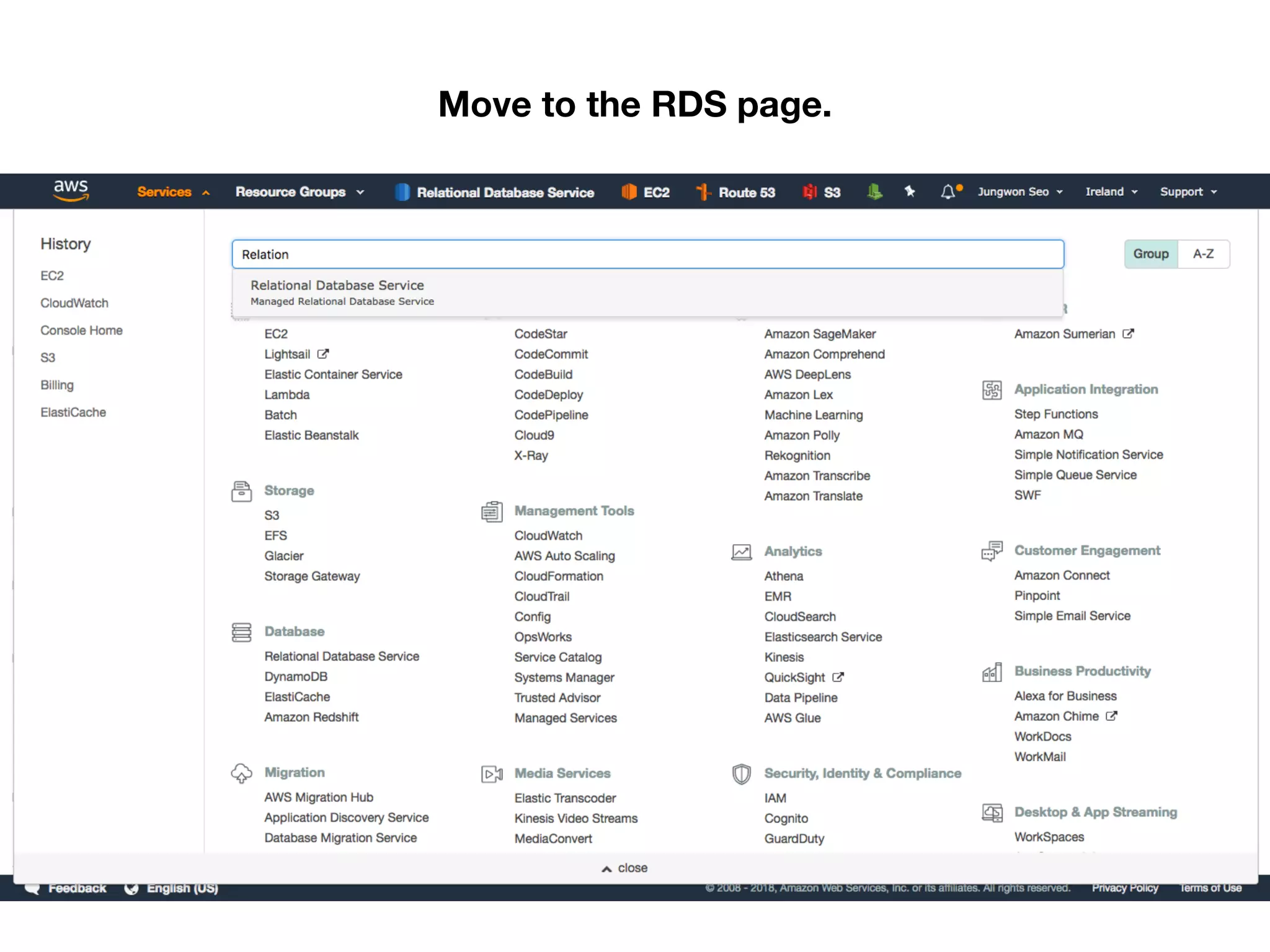
Task: Click the Analytics chart icon
Action: (742, 552)
